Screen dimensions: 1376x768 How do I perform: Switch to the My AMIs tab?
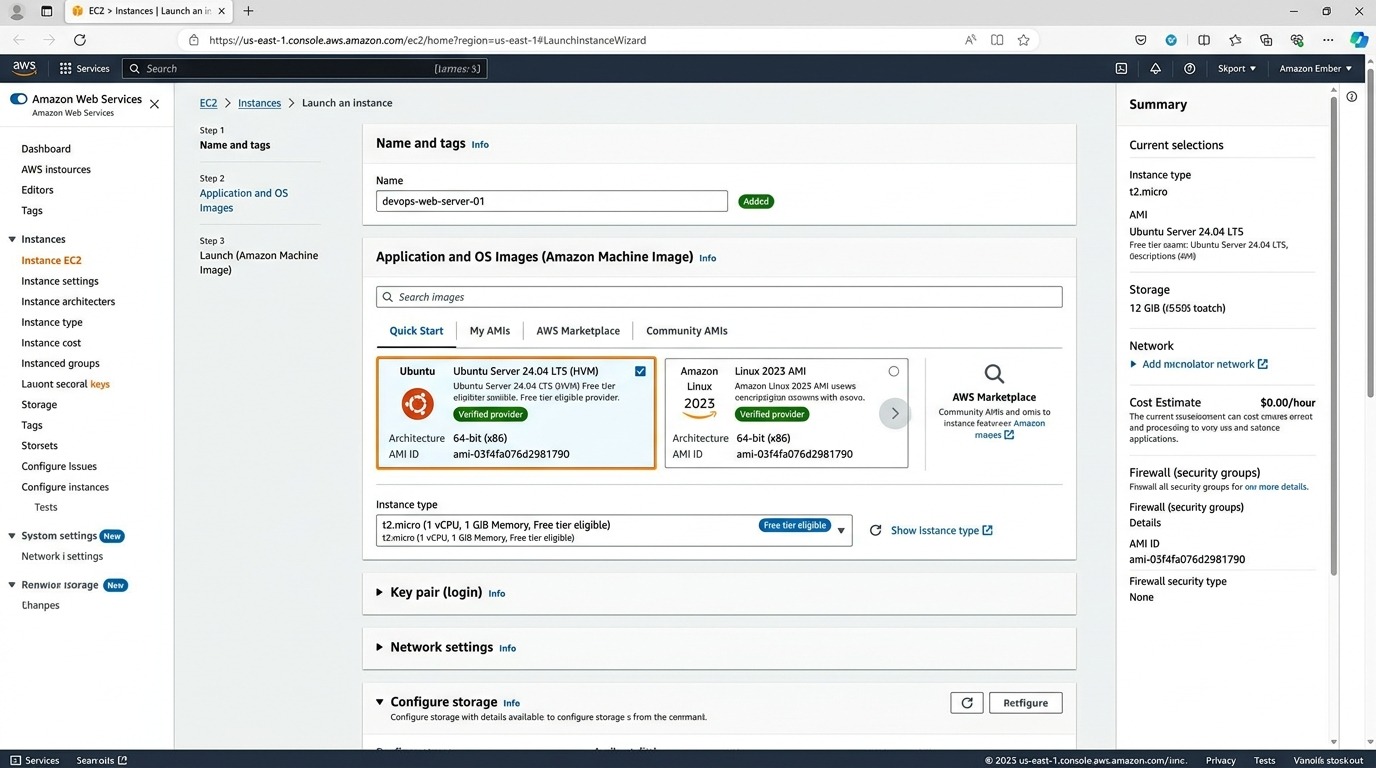pyautogui.click(x=490, y=331)
